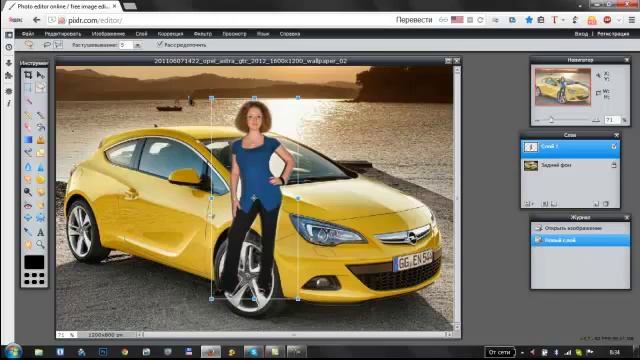Open the Редактировать menu
This screenshot has width=640, height=360.
(x=63, y=34)
